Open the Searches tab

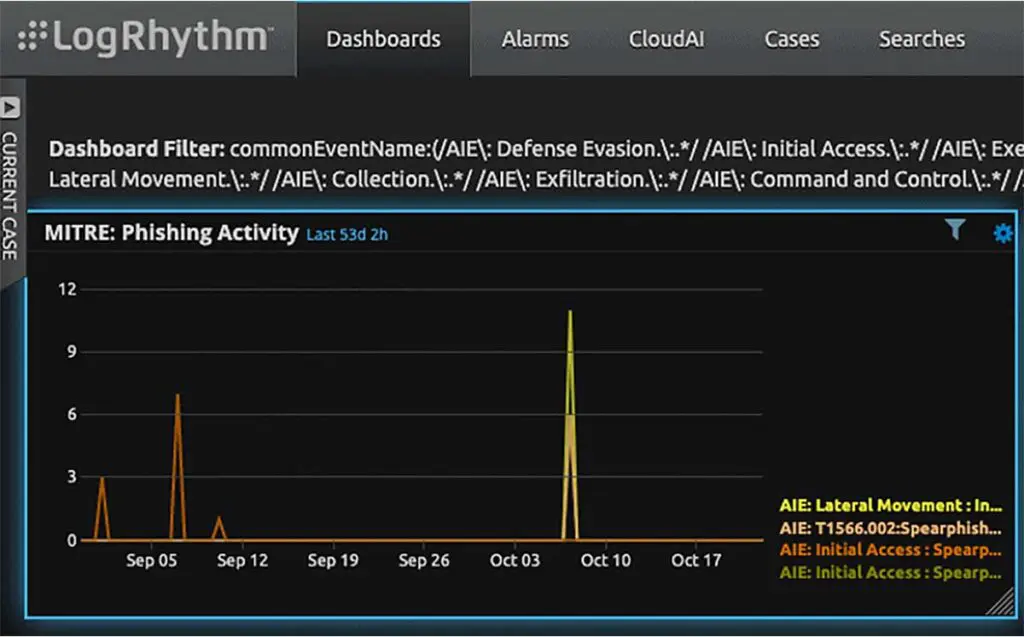coord(921,39)
